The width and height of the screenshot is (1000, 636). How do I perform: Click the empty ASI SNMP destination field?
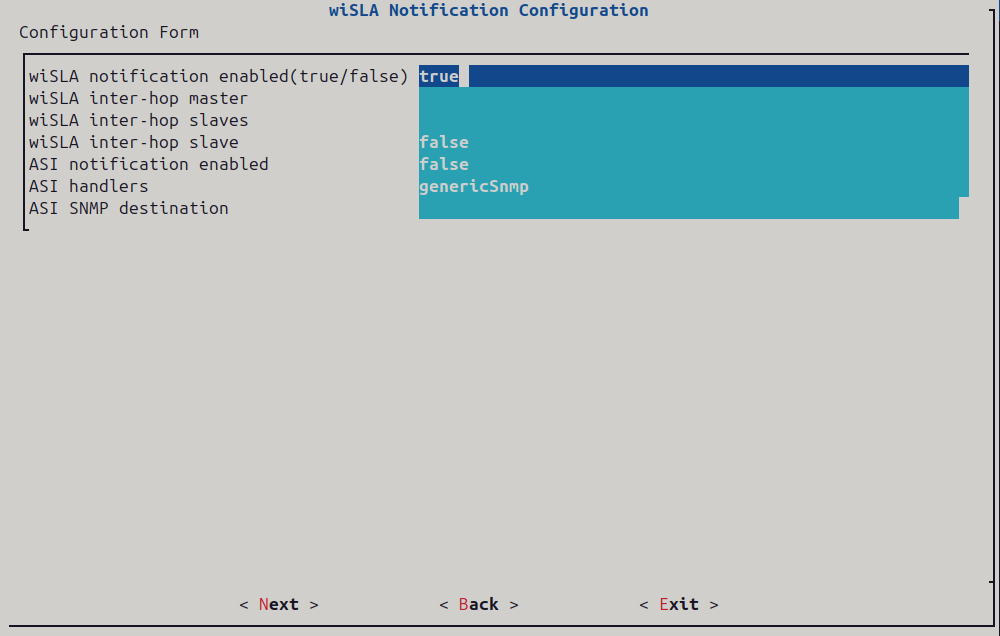pos(688,208)
